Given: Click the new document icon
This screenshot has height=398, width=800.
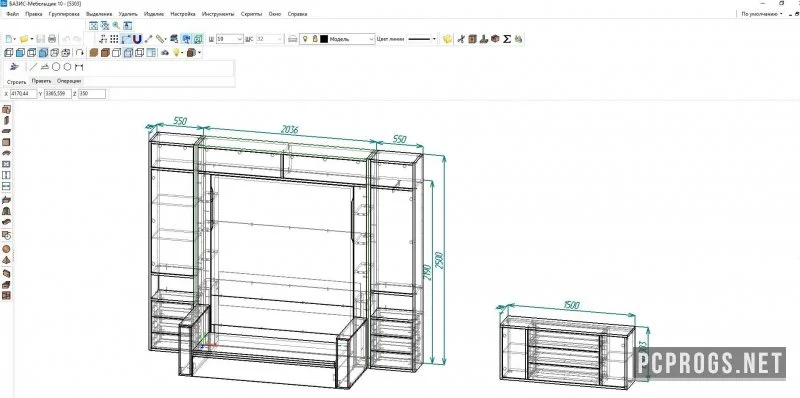Looking at the screenshot, I should (x=9, y=39).
